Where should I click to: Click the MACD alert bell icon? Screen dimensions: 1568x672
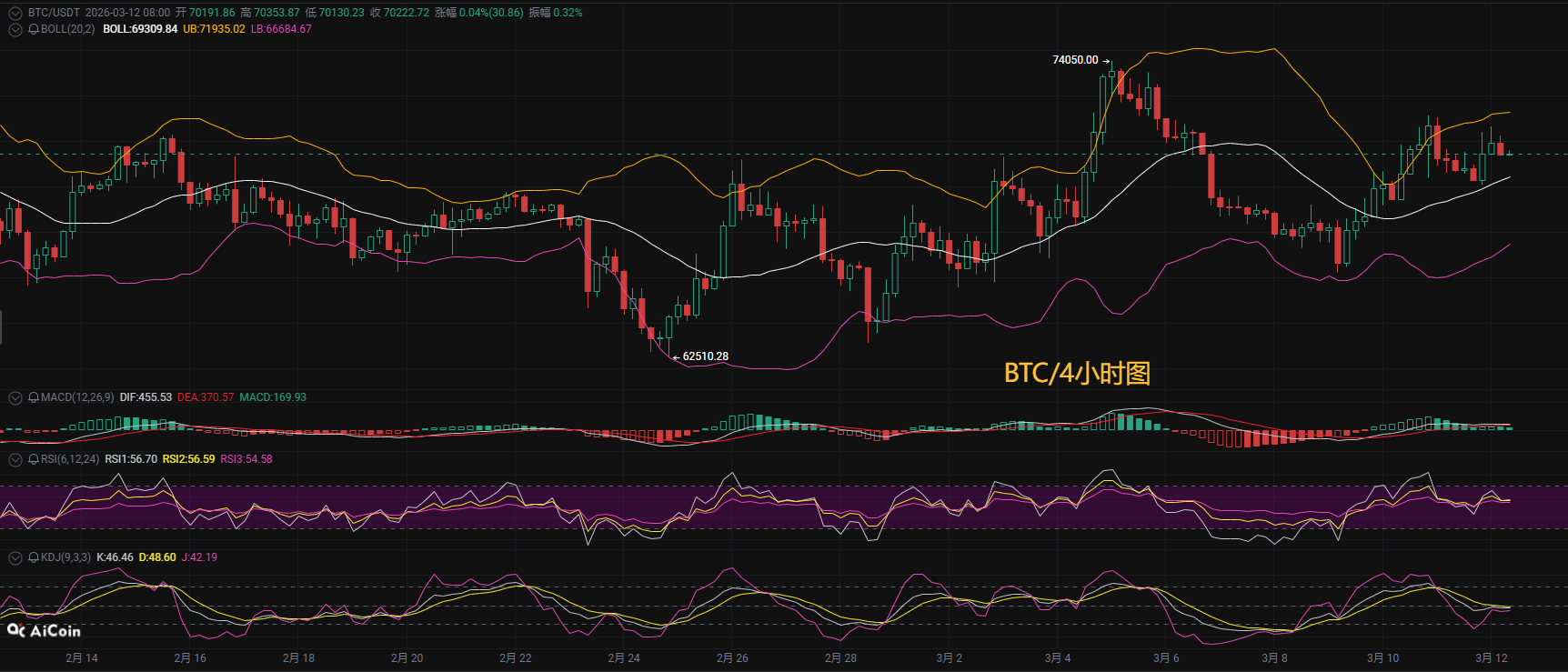34,397
